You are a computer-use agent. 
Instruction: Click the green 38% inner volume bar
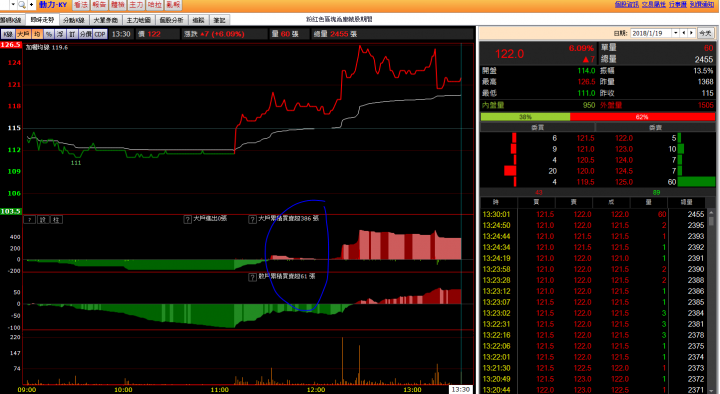click(x=525, y=117)
